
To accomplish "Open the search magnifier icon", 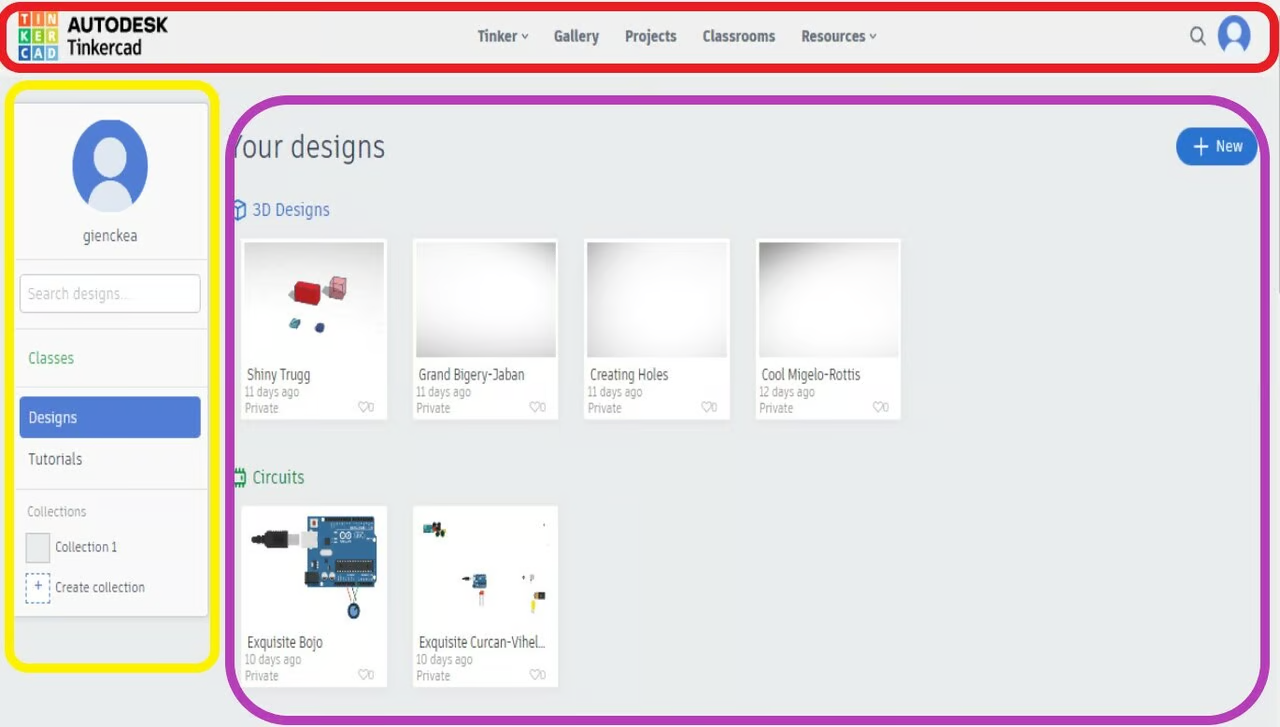I will 1197,36.
